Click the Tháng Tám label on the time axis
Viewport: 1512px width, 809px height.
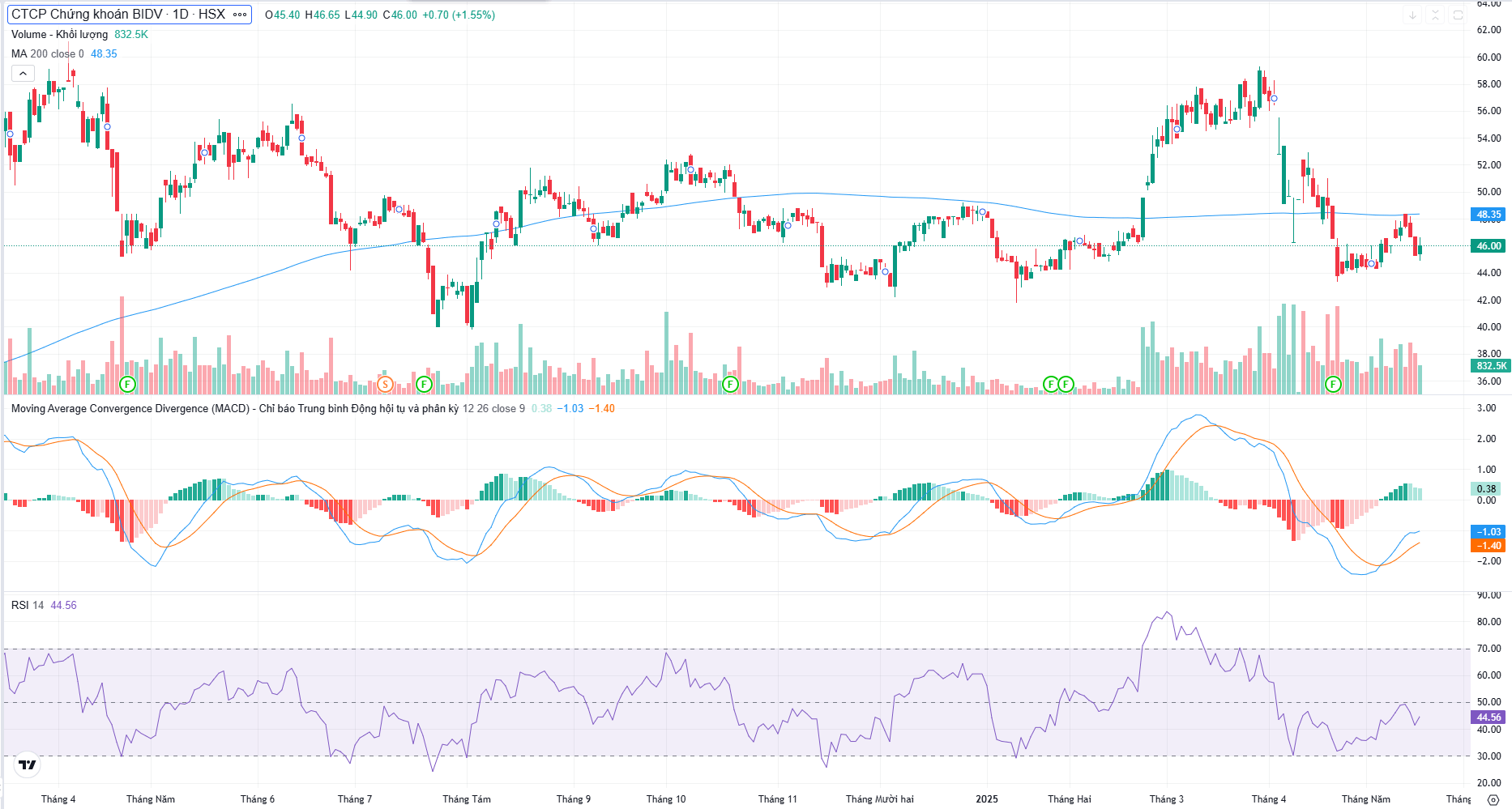467,798
